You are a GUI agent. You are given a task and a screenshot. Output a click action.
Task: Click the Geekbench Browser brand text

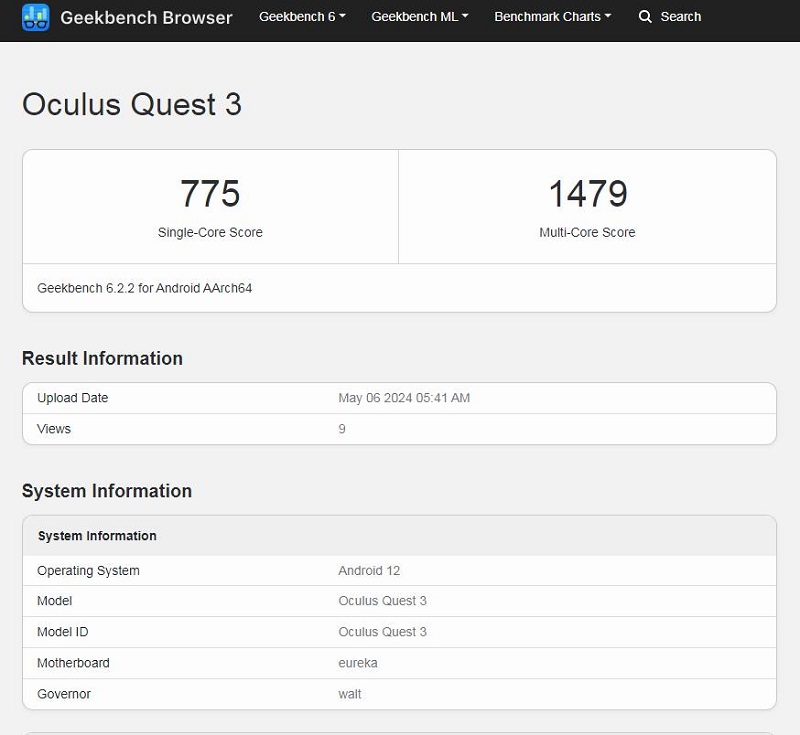146,17
